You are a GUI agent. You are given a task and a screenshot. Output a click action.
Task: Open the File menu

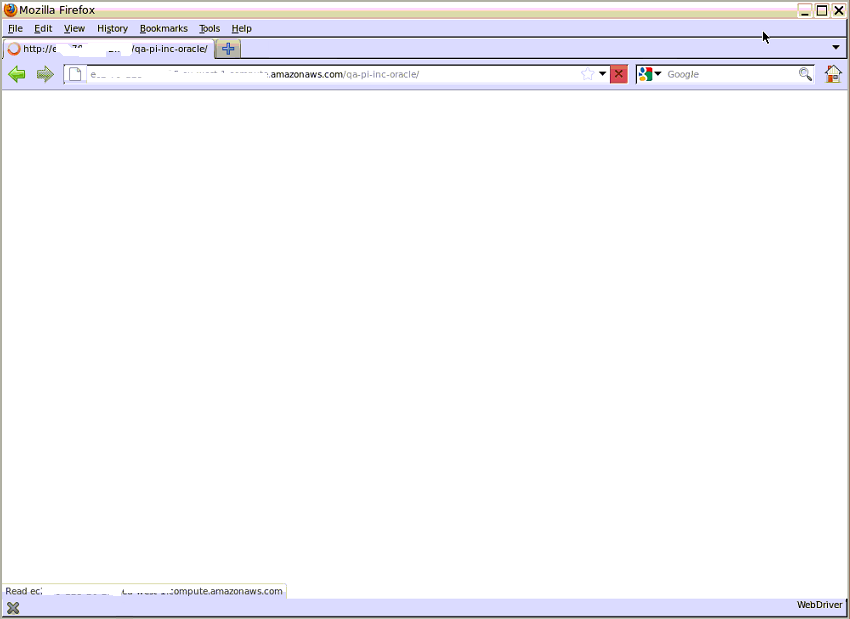pyautogui.click(x=15, y=29)
